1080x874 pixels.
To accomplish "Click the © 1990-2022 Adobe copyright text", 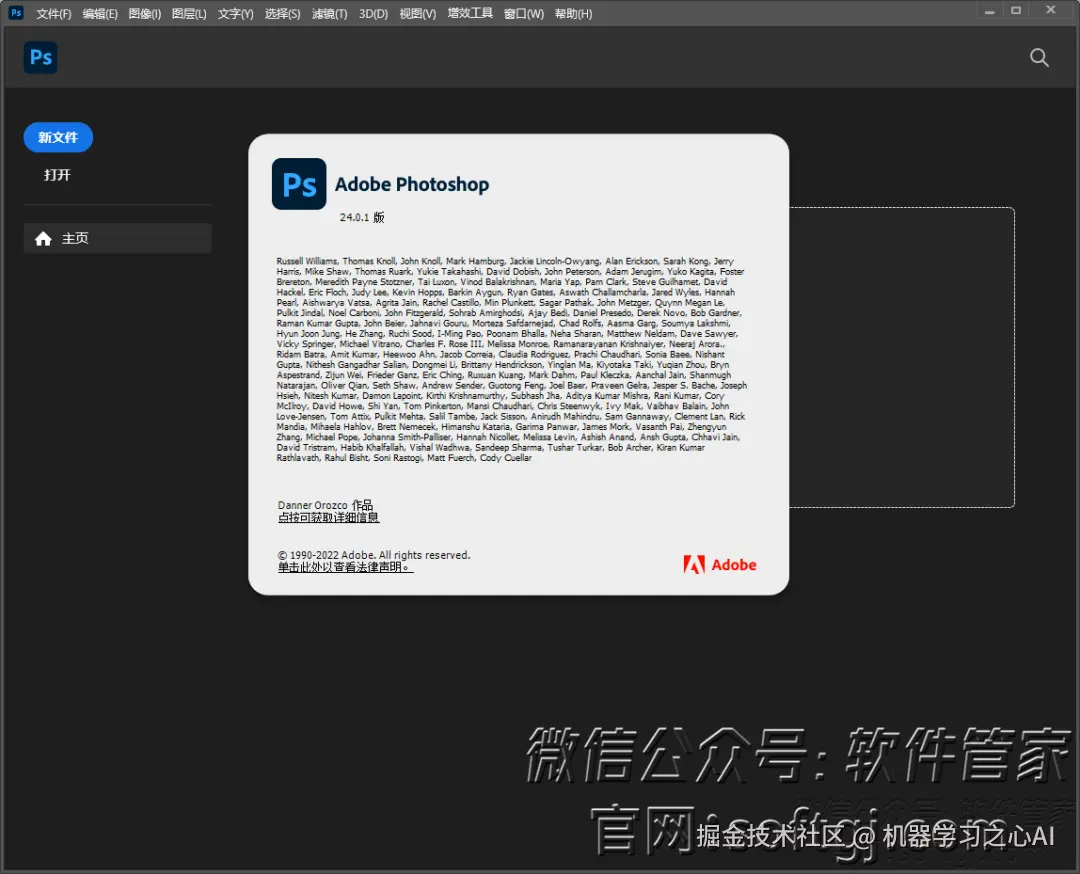I will [x=374, y=555].
